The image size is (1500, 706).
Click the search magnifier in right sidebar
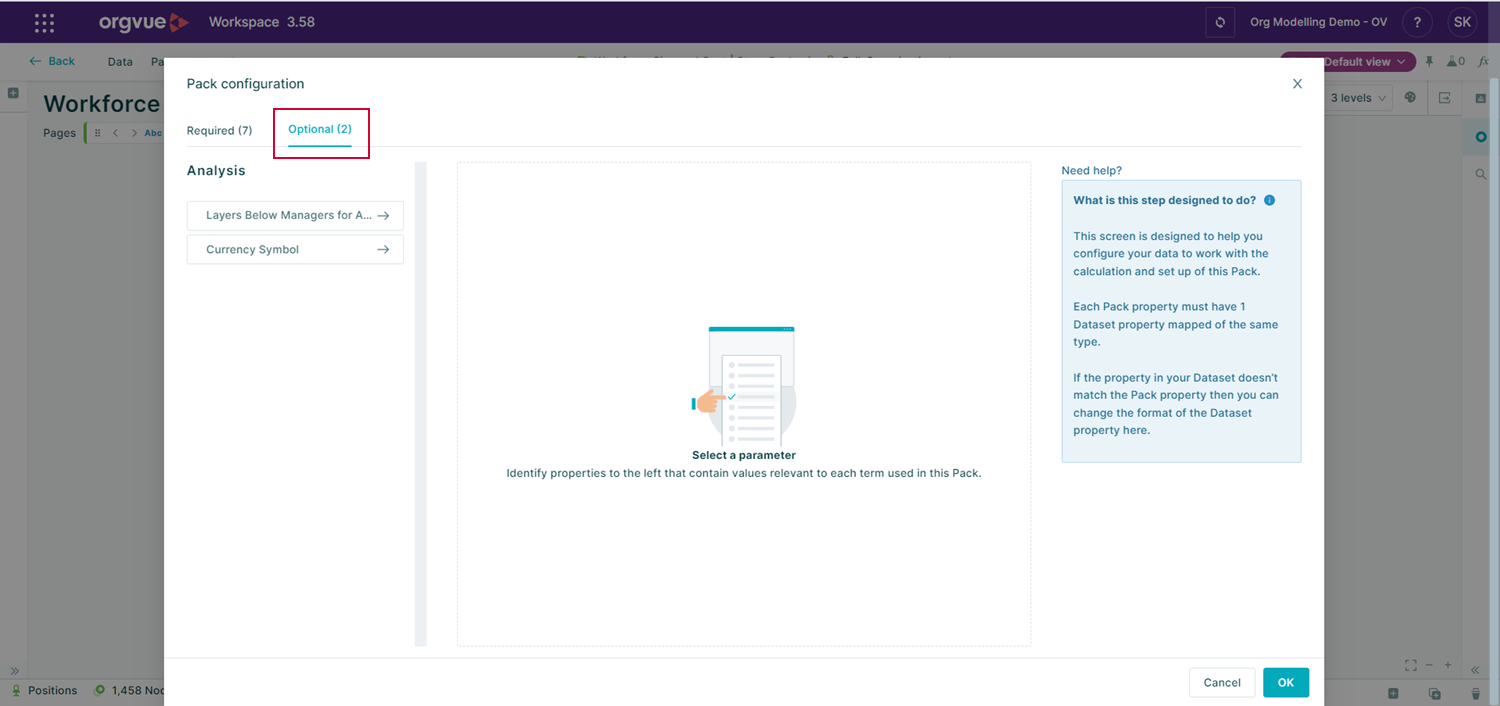click(x=1481, y=174)
